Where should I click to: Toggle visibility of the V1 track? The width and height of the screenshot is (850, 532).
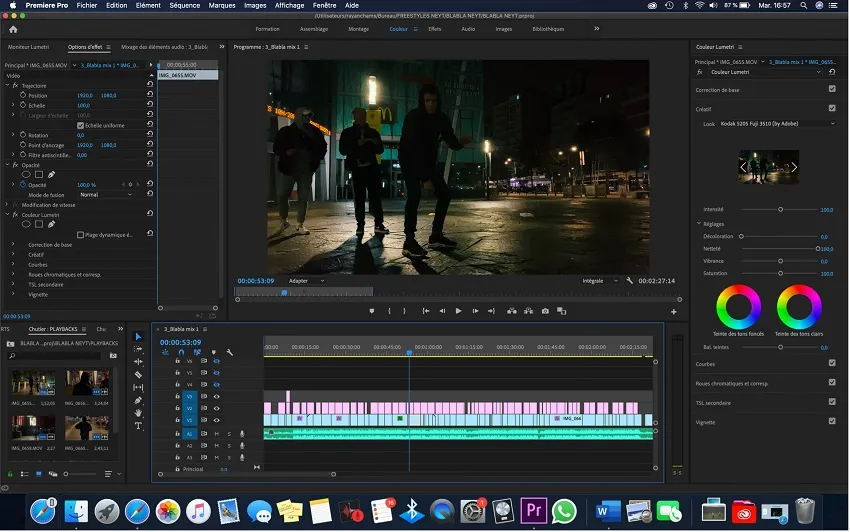point(216,421)
